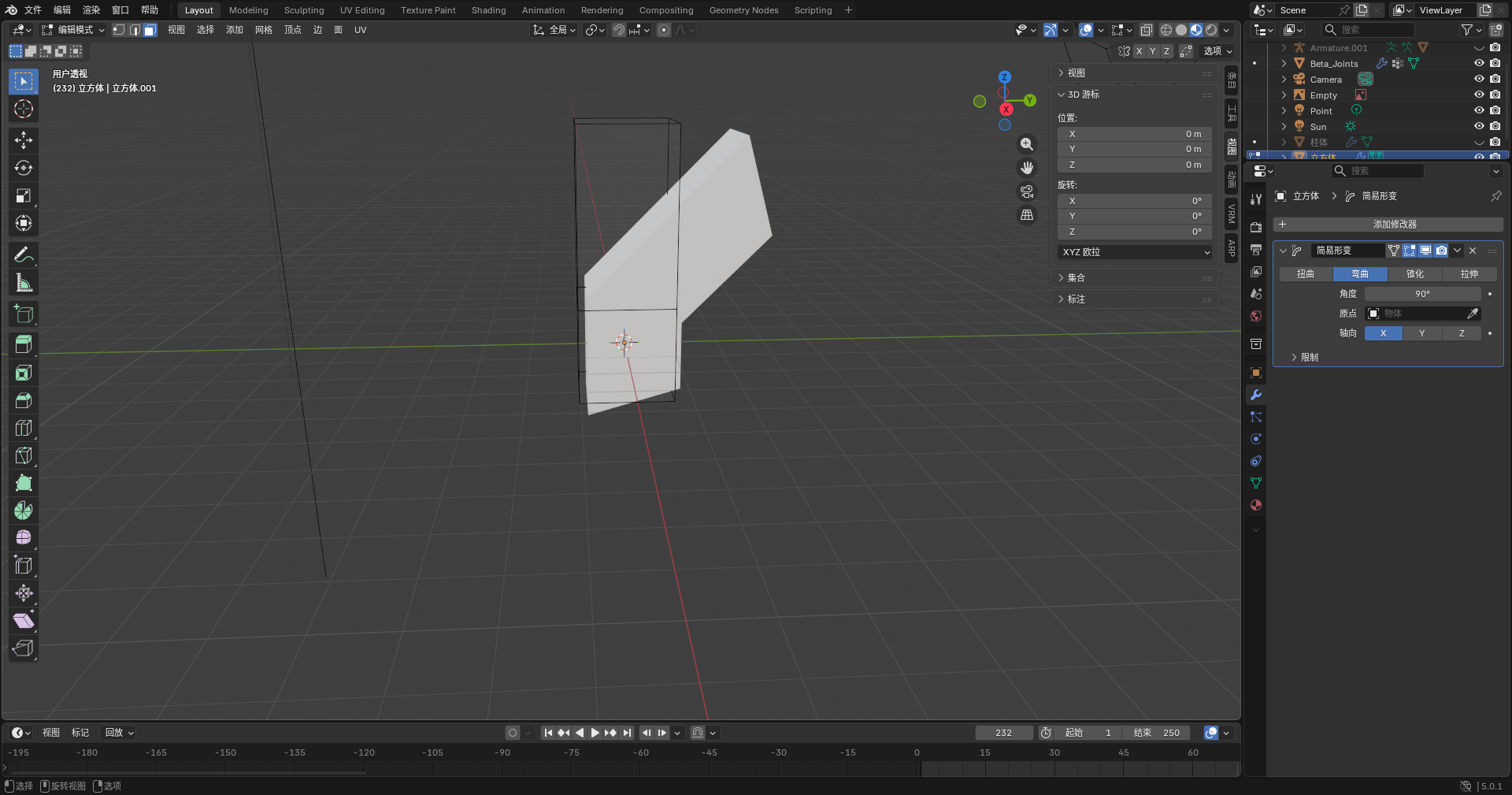Screen dimensions: 1512x795
Task: Select the Rip Region tool
Action: [24, 648]
